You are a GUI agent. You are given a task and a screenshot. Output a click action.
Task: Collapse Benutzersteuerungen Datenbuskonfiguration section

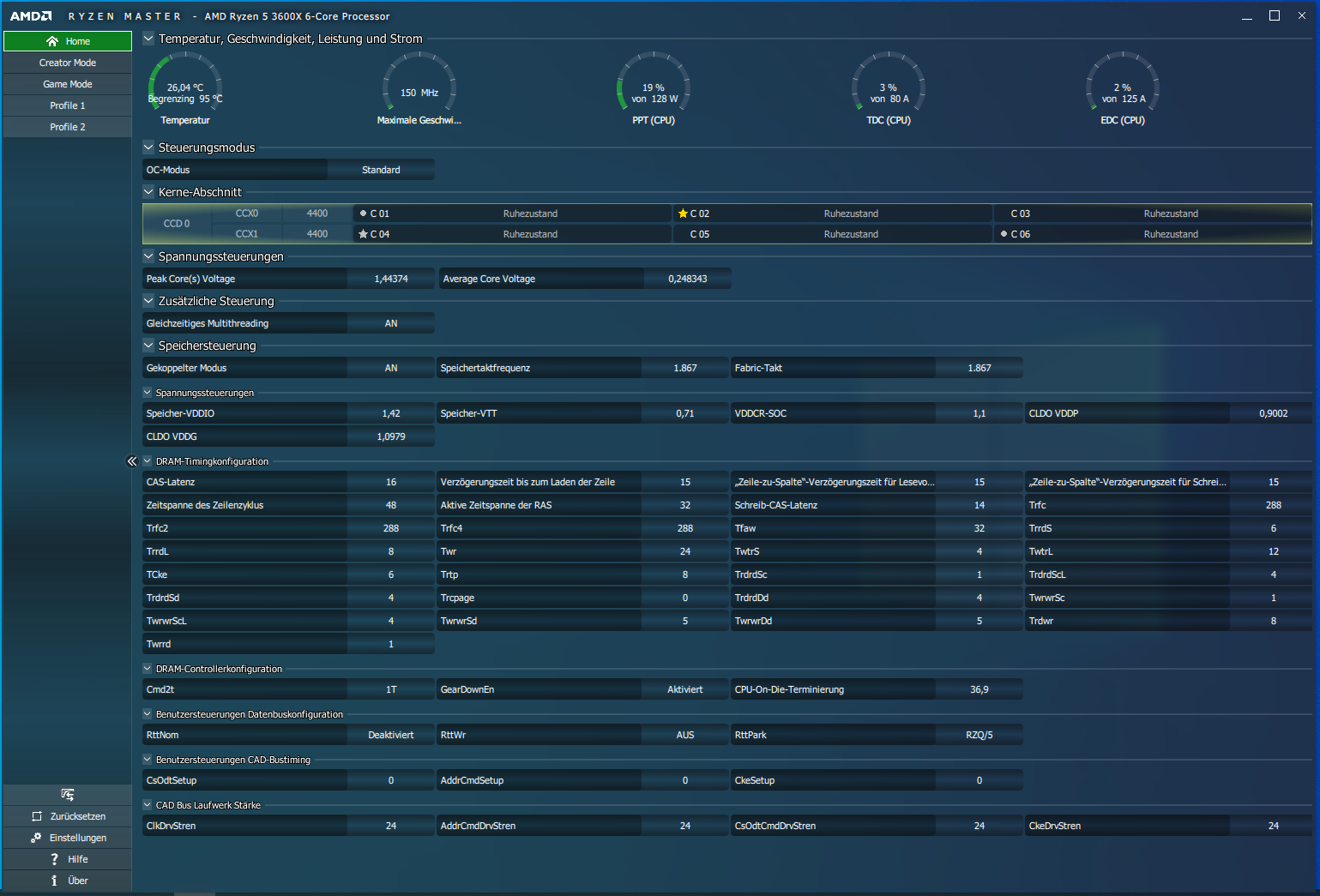click(148, 714)
